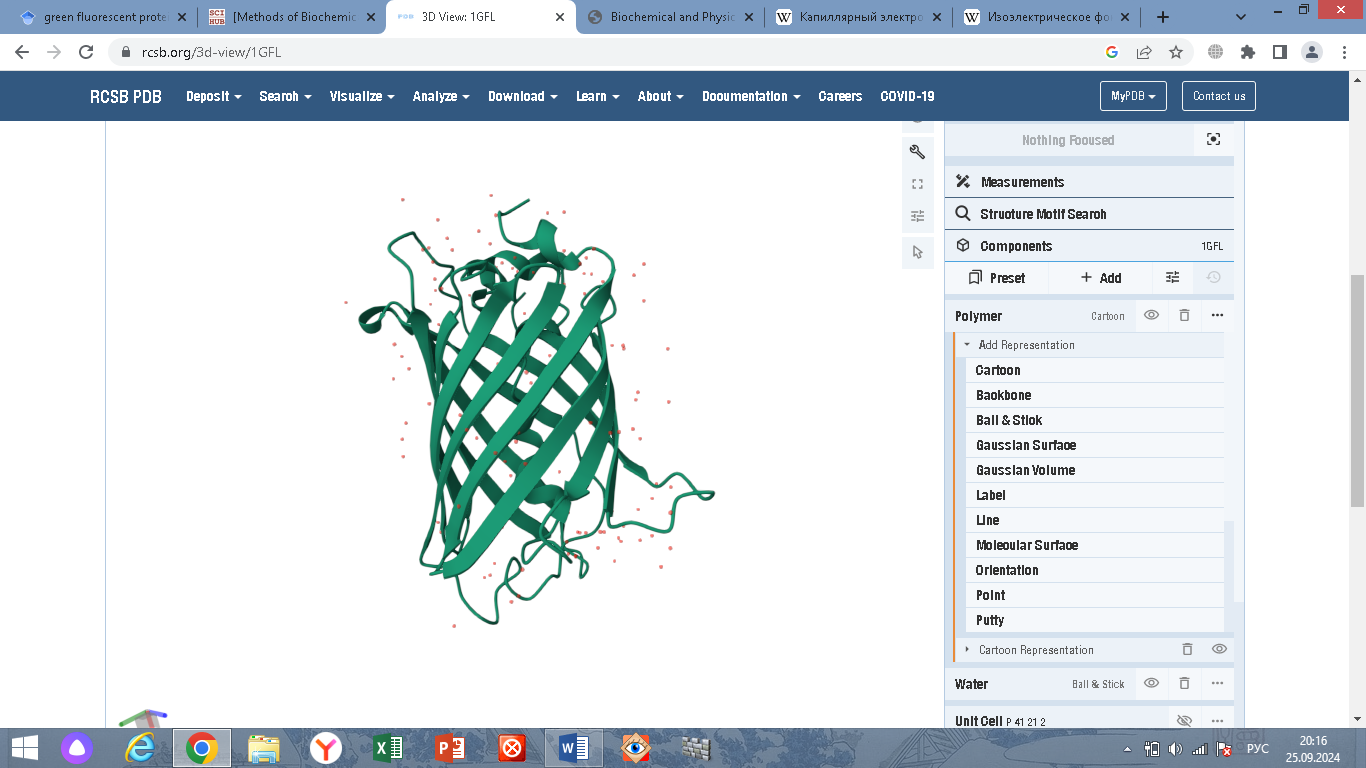Expand the Measurements section

click(1089, 182)
